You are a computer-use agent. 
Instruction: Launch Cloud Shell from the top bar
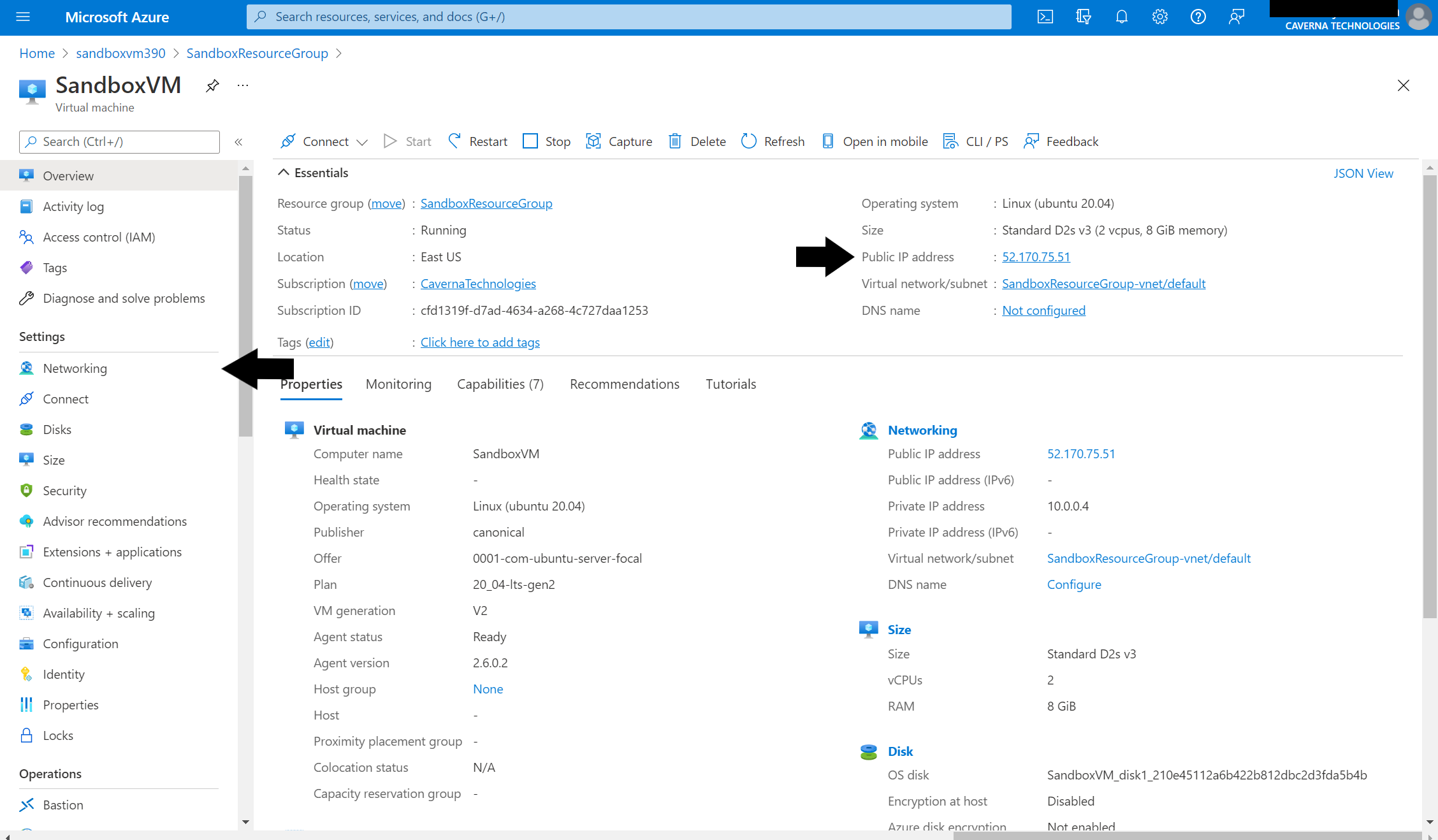tap(1045, 17)
